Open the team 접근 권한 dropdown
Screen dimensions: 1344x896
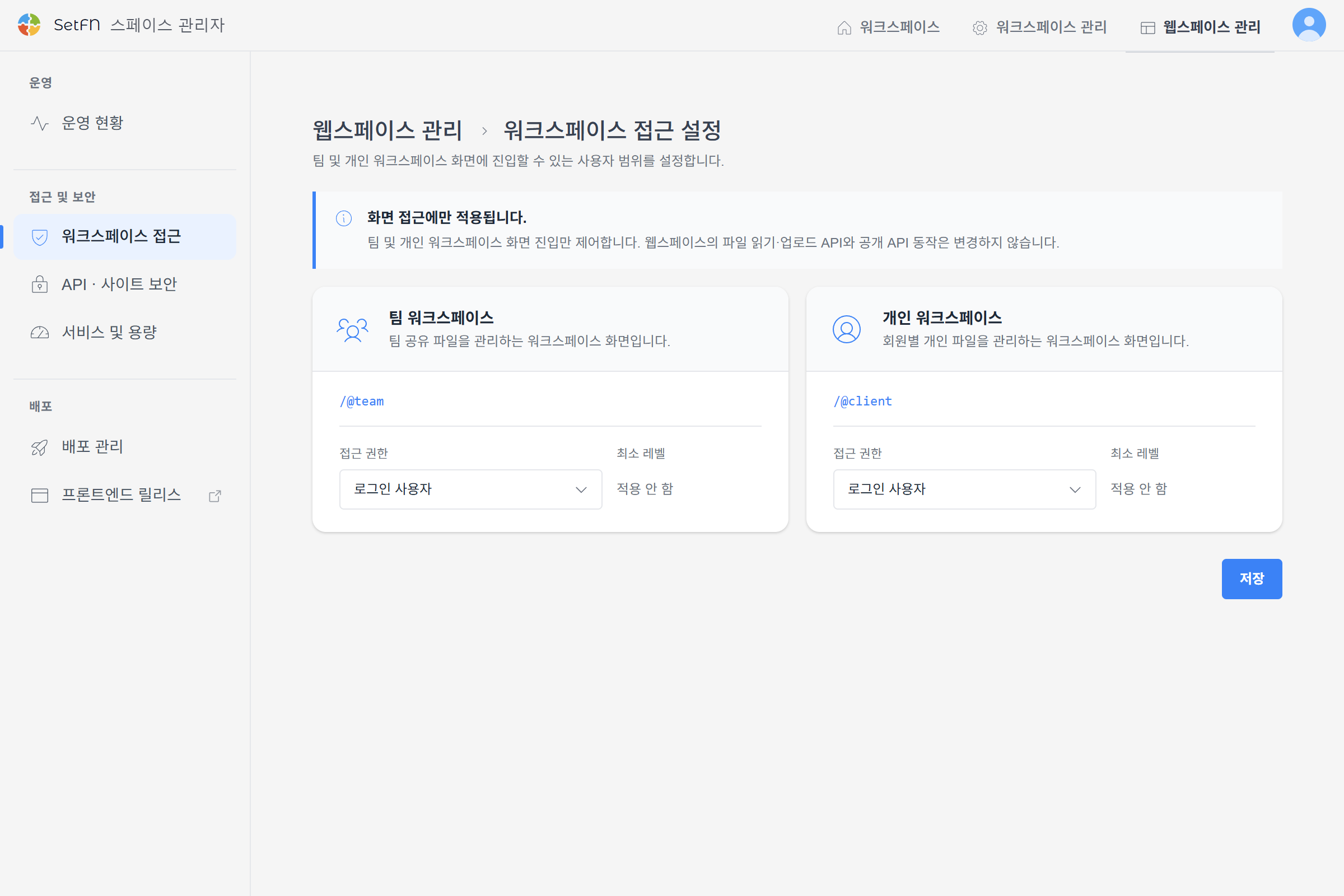[470, 489]
